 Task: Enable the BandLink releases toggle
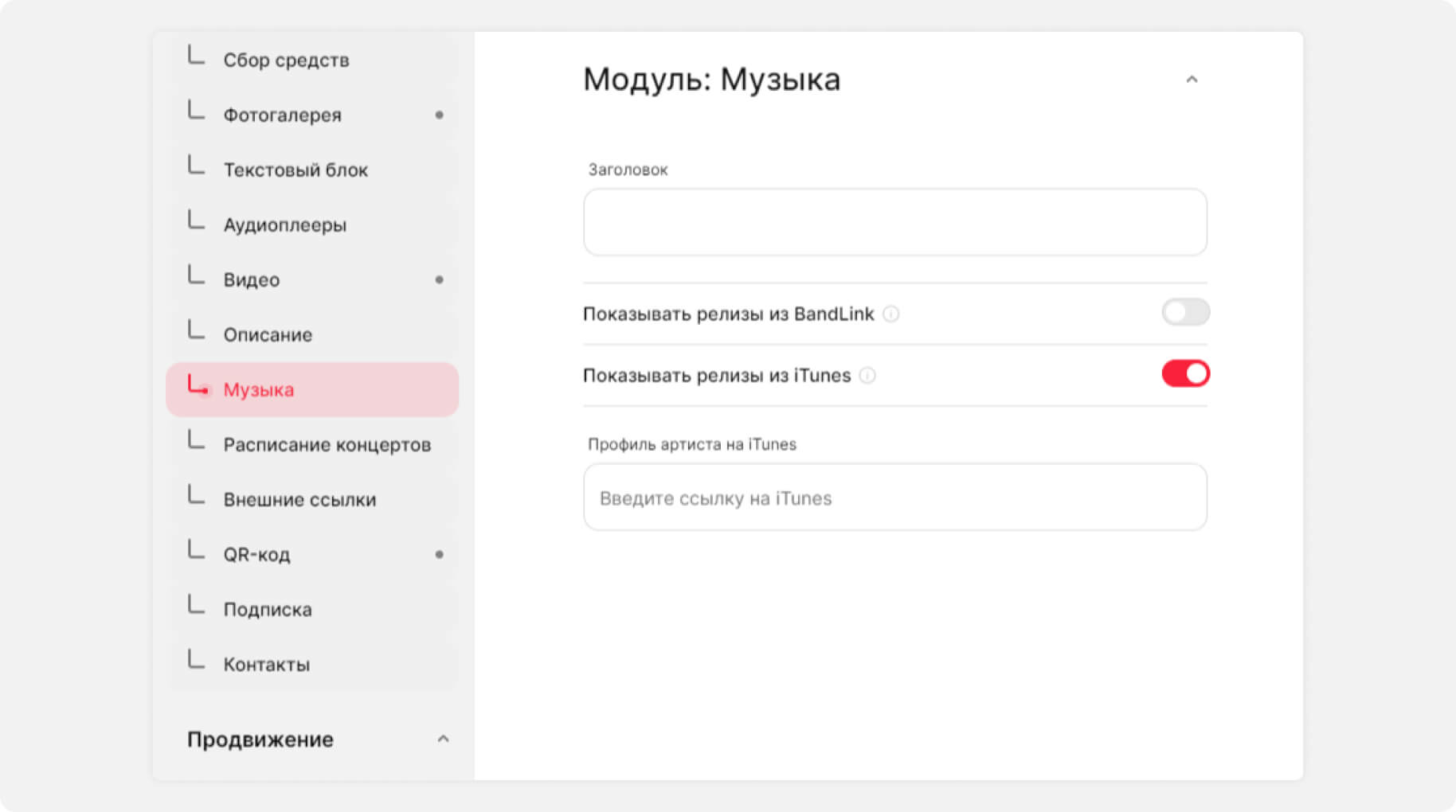point(1184,312)
